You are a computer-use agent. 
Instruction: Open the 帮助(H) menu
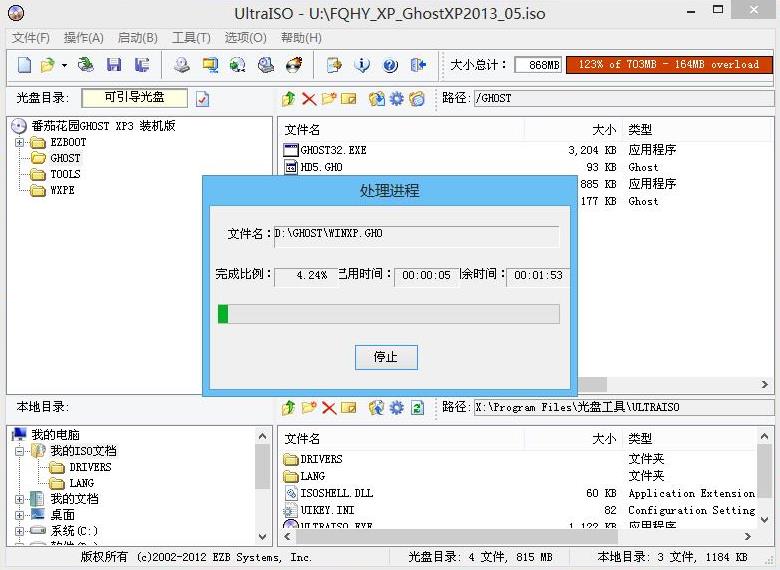coord(301,38)
